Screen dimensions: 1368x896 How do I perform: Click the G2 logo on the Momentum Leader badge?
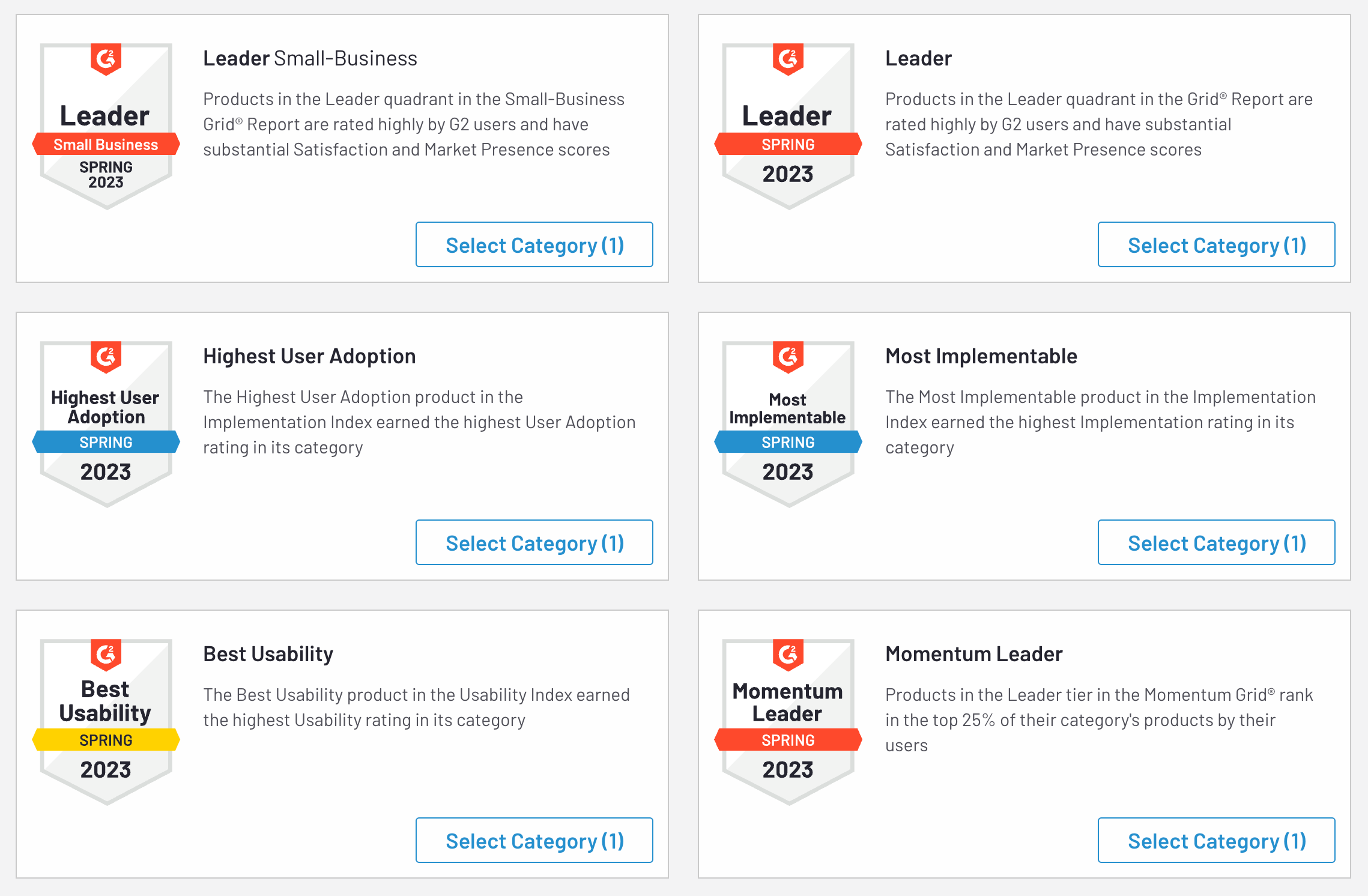coord(788,655)
